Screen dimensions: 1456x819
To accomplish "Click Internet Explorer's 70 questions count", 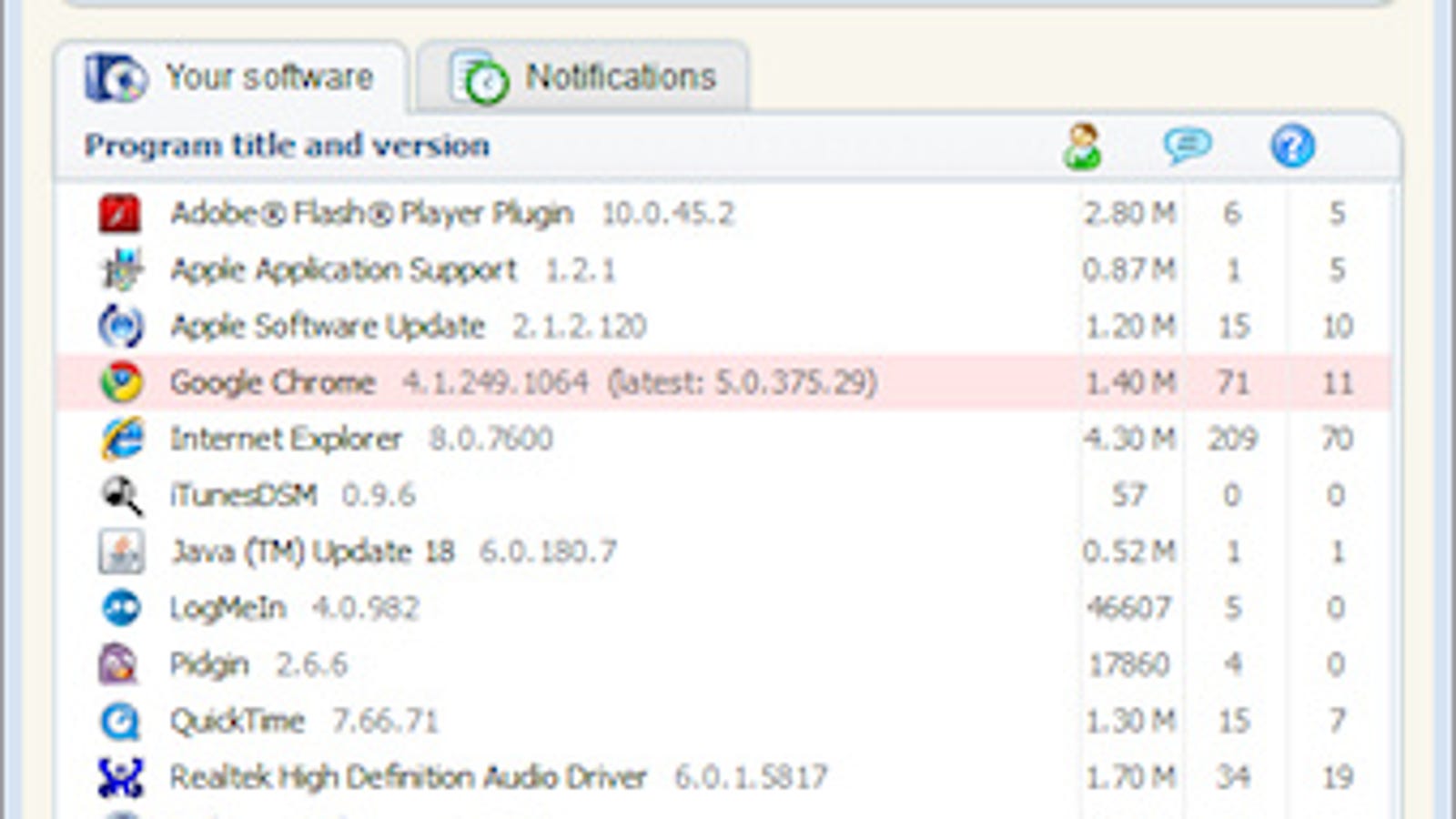I will point(1337,439).
